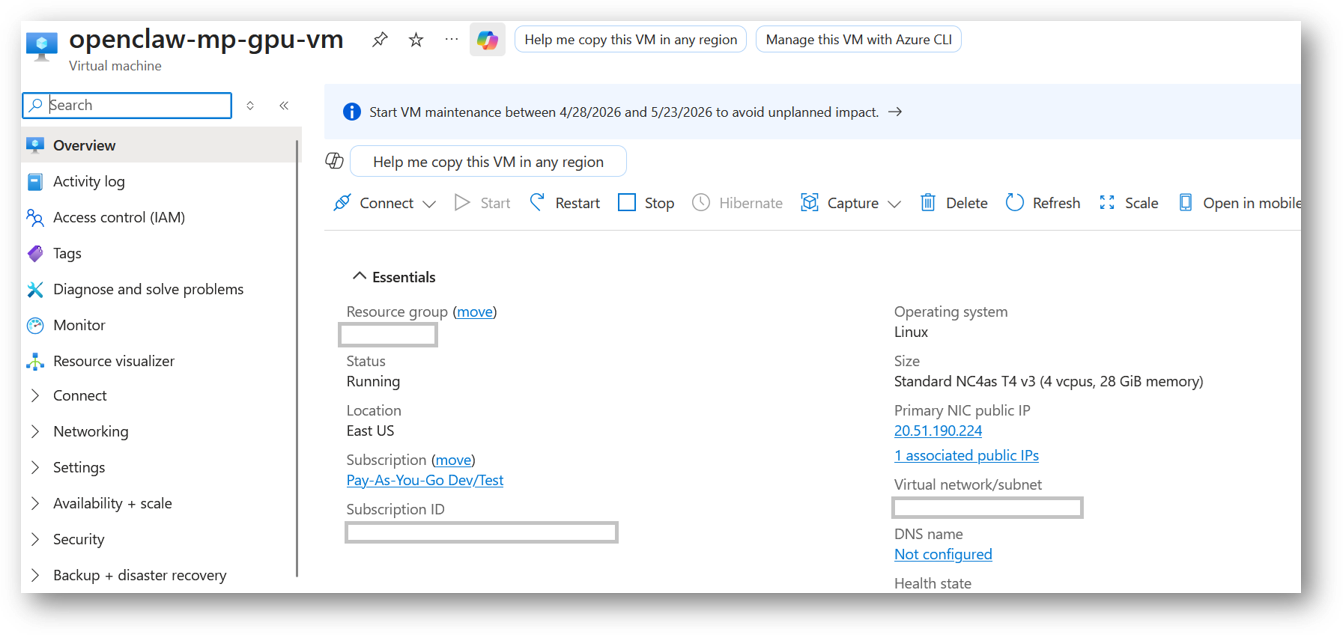Click Manage this VM with Azure CLI
This screenshot has width=1343, height=635.
[859, 40]
